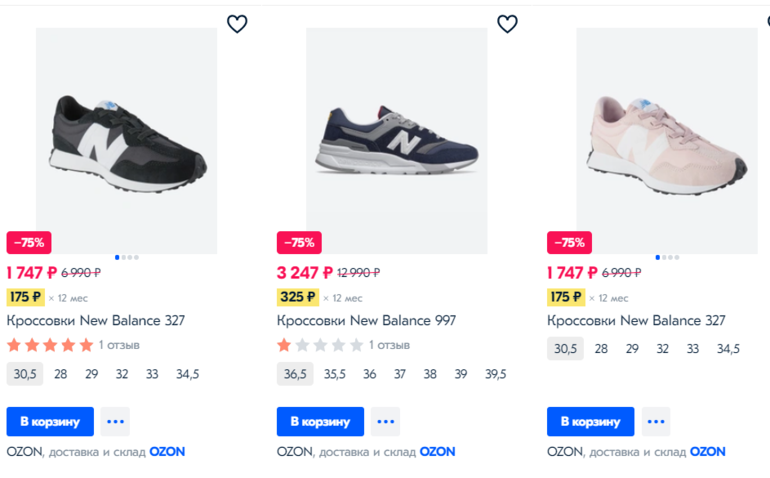Viewport: 770px width, 478px height.
Task: Select size 37 for New Balance 997
Action: 400,375
